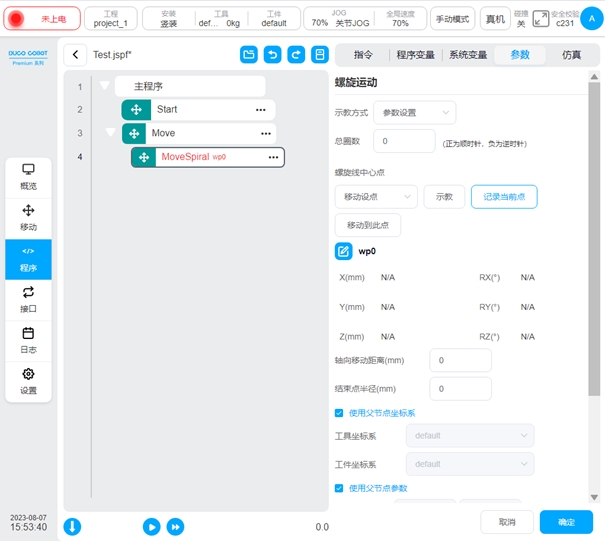This screenshot has width=605, height=541.
Task: Click the edit icon beside wp0
Action: (343, 251)
